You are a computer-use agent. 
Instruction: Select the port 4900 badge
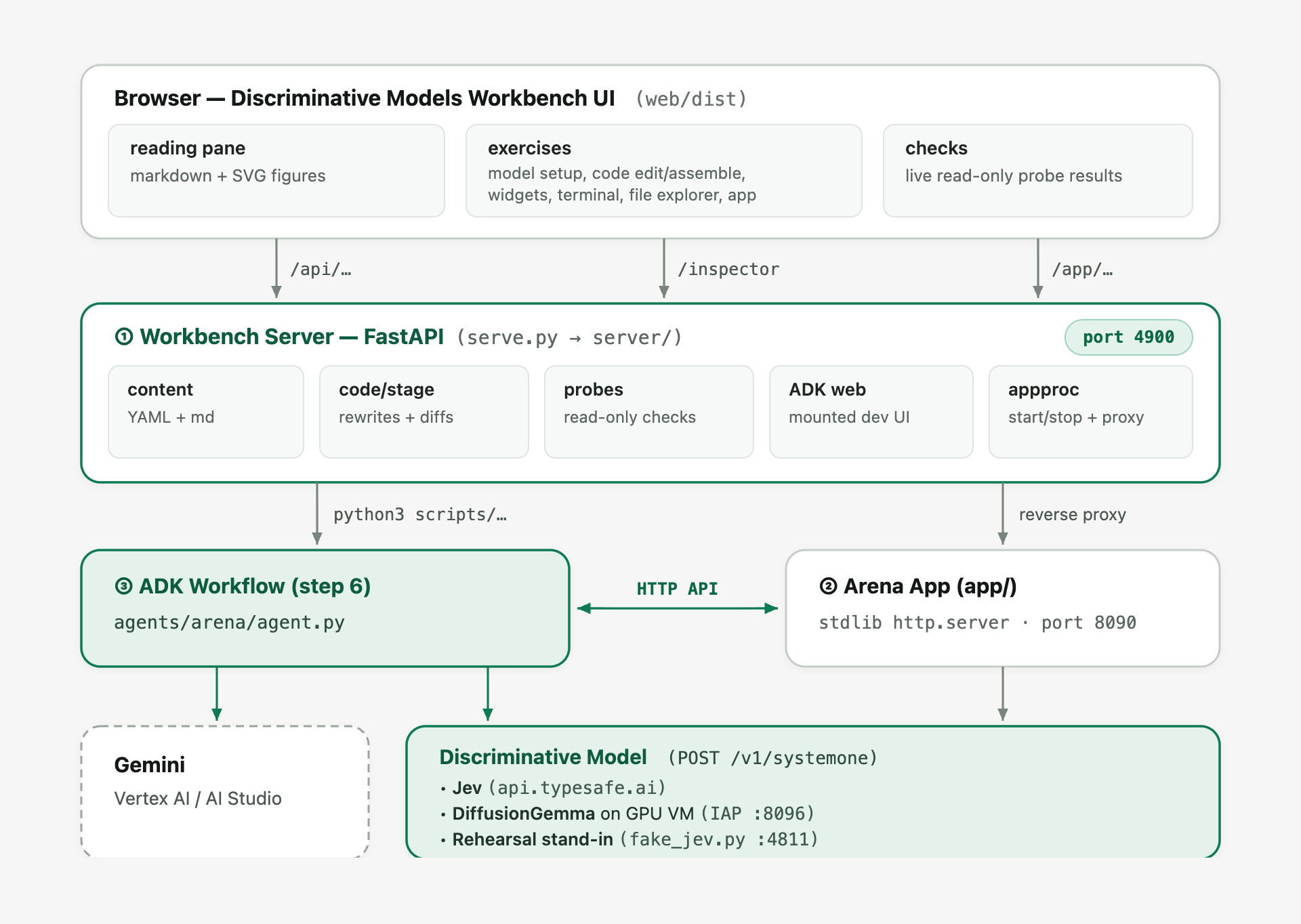pos(1128,337)
